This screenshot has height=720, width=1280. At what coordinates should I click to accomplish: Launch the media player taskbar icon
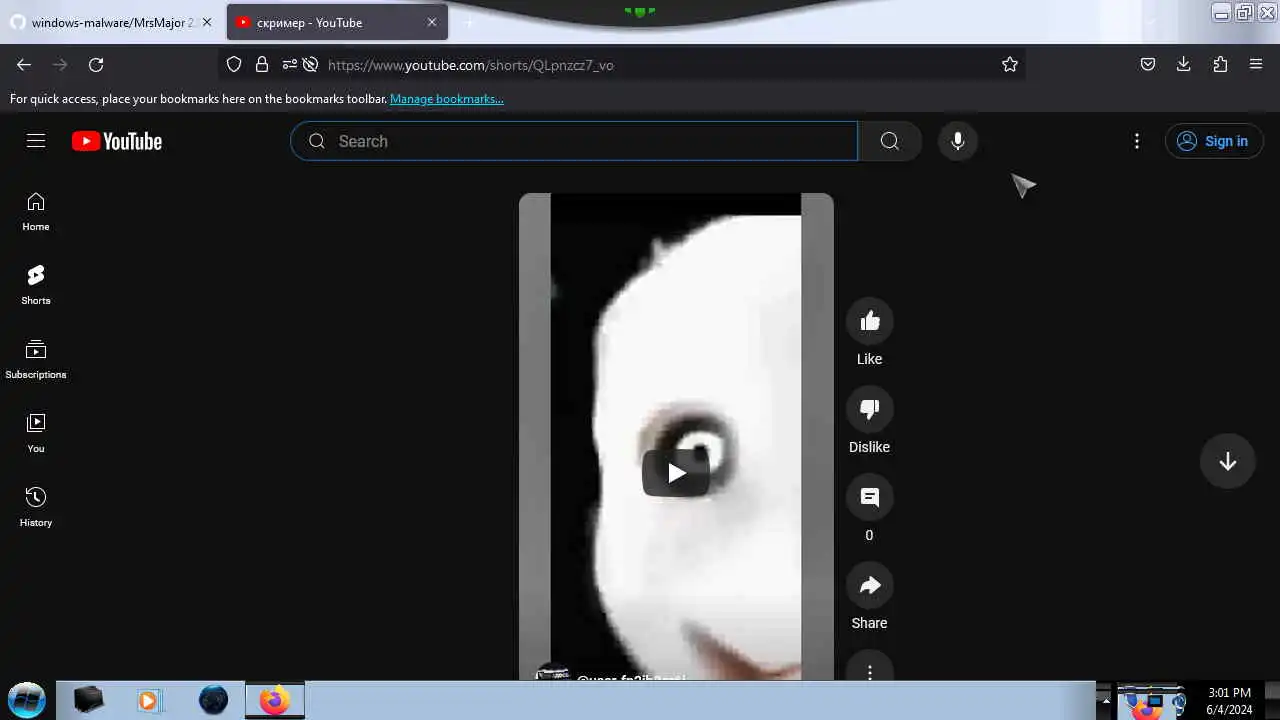(149, 700)
